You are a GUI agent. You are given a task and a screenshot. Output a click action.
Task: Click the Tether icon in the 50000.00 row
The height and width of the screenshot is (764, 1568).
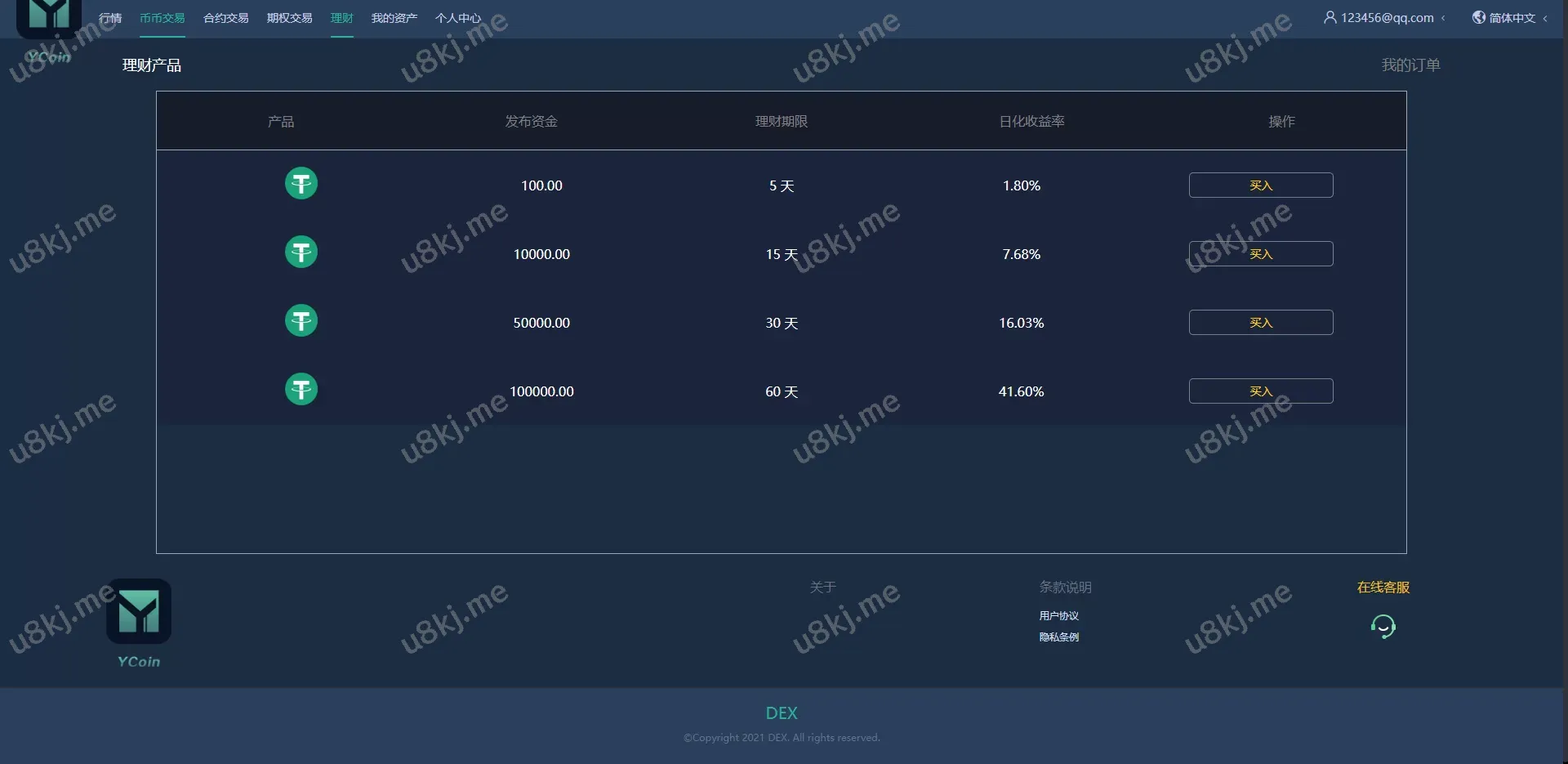click(301, 321)
